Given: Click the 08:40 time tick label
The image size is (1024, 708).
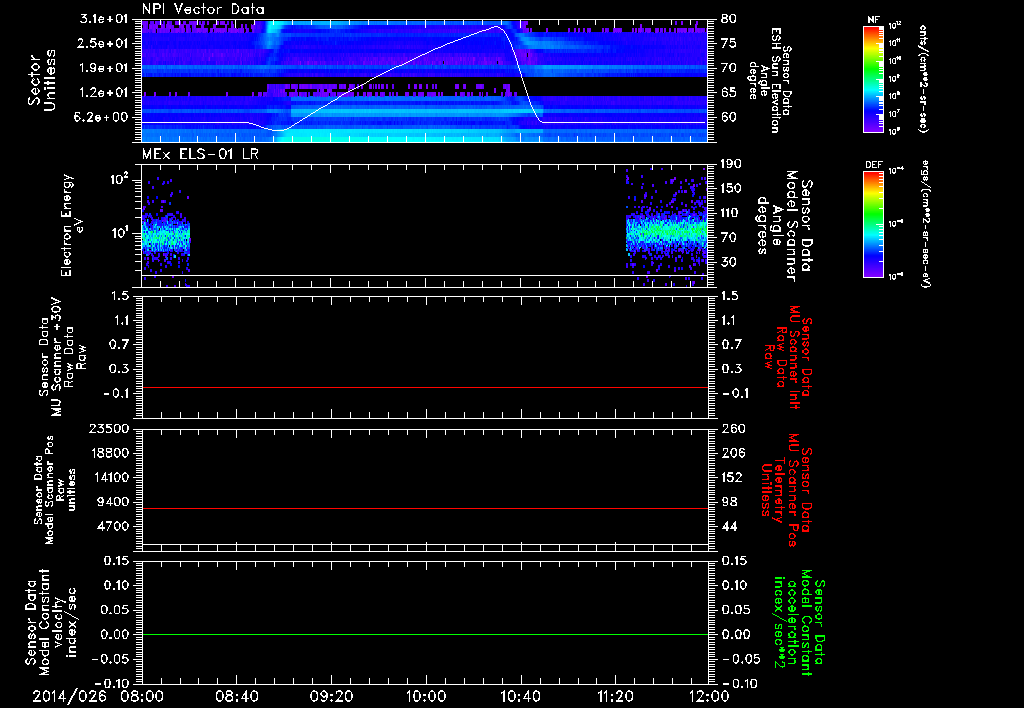Looking at the screenshot, I should [237, 696].
